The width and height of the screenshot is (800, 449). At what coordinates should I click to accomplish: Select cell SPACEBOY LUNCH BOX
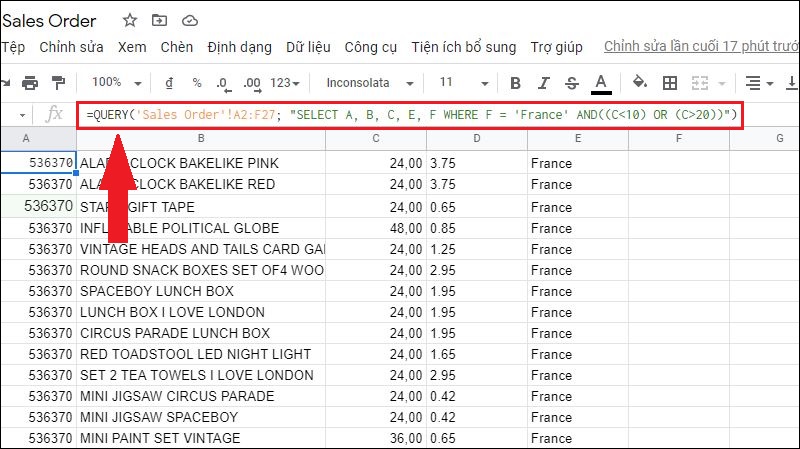(x=201, y=291)
